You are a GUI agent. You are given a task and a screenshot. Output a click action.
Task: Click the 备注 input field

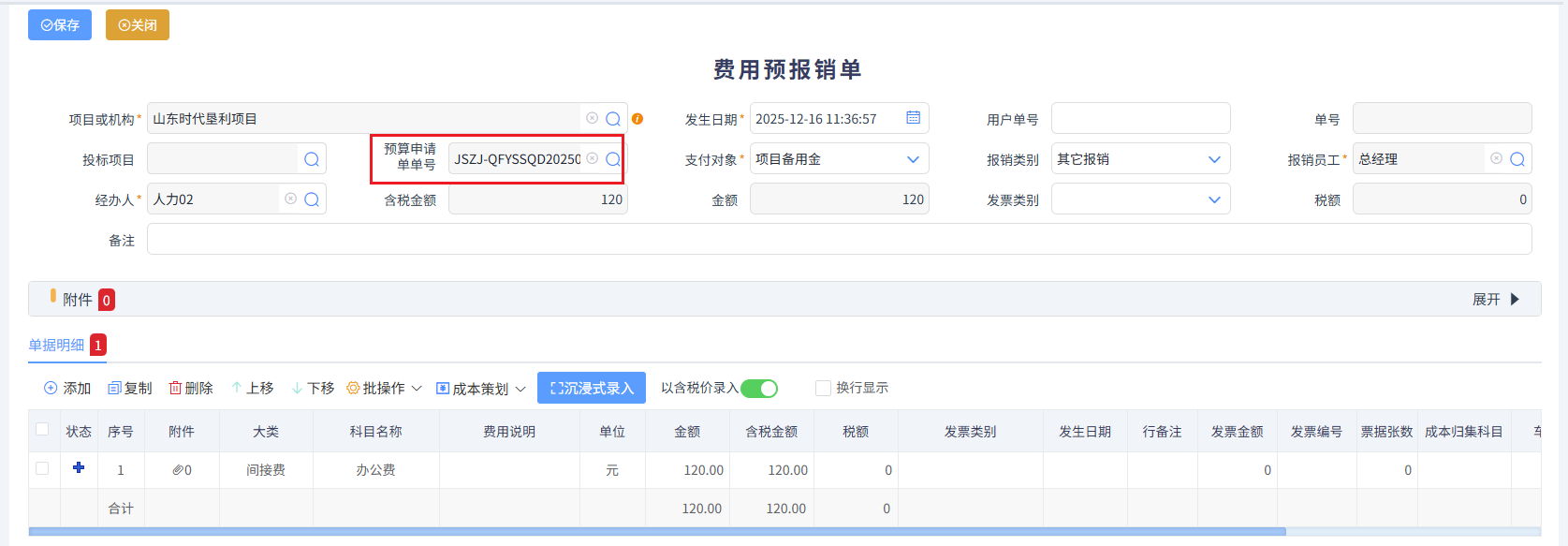click(839, 240)
